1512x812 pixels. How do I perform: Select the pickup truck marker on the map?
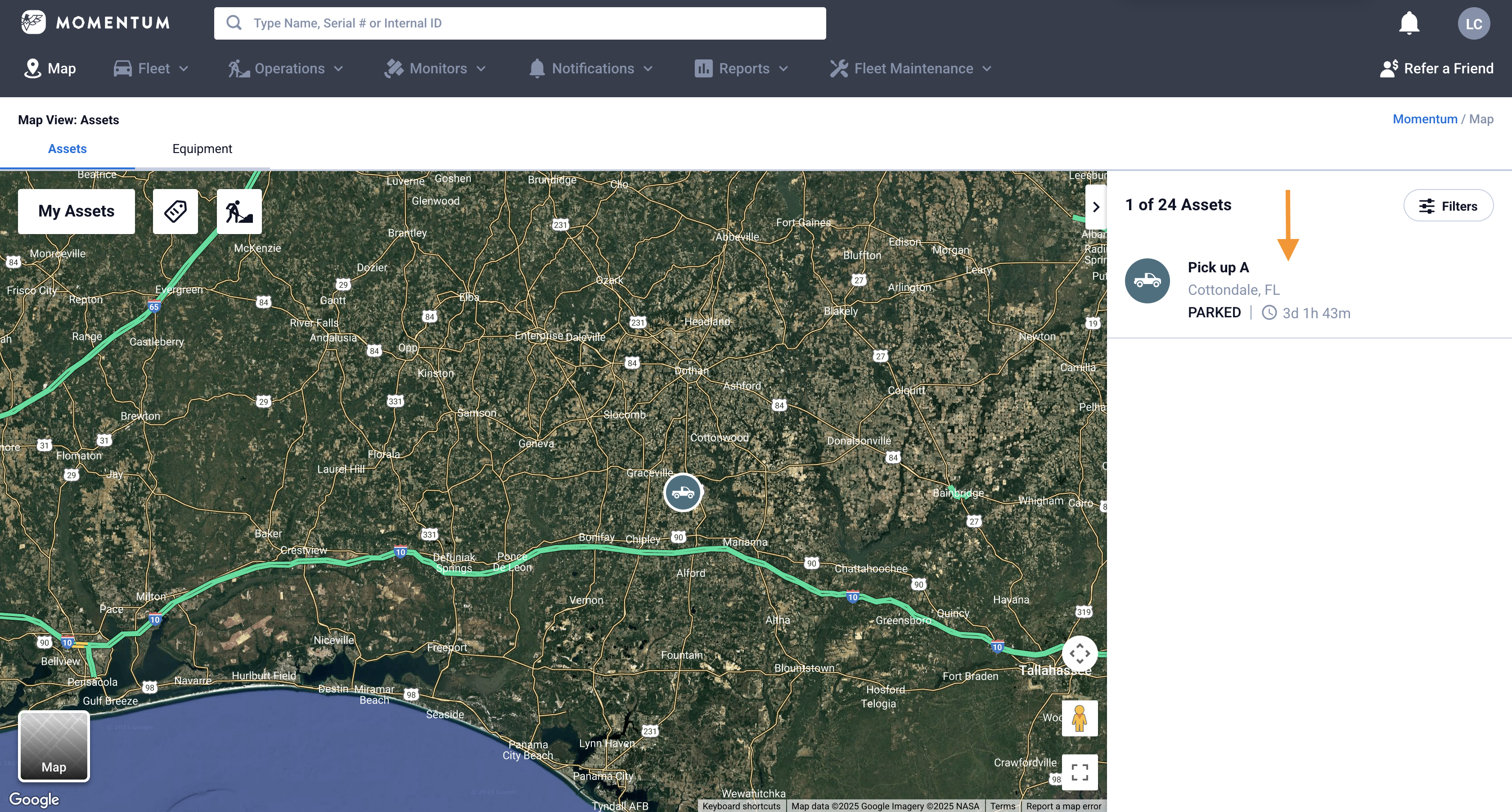[x=683, y=492]
